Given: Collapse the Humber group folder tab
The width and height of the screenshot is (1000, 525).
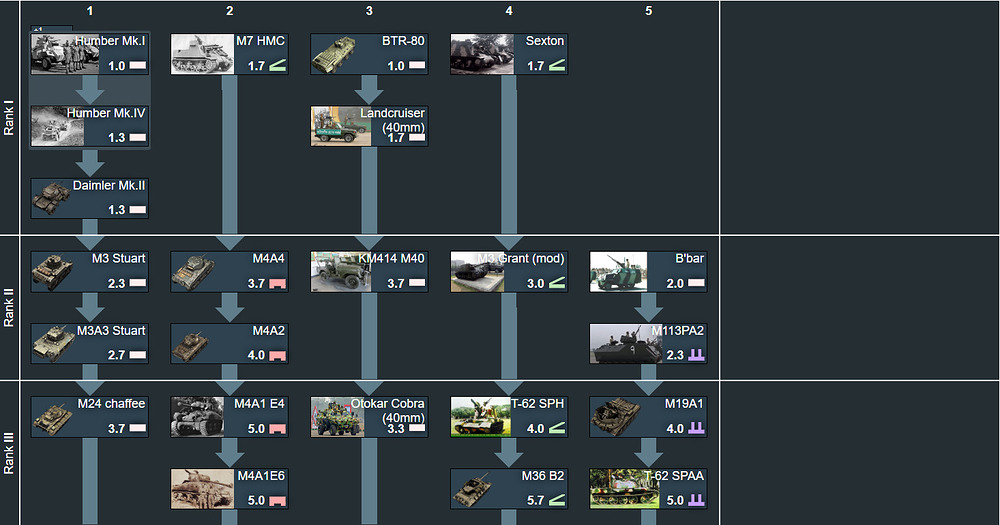Looking at the screenshot, I should (x=40, y=30).
